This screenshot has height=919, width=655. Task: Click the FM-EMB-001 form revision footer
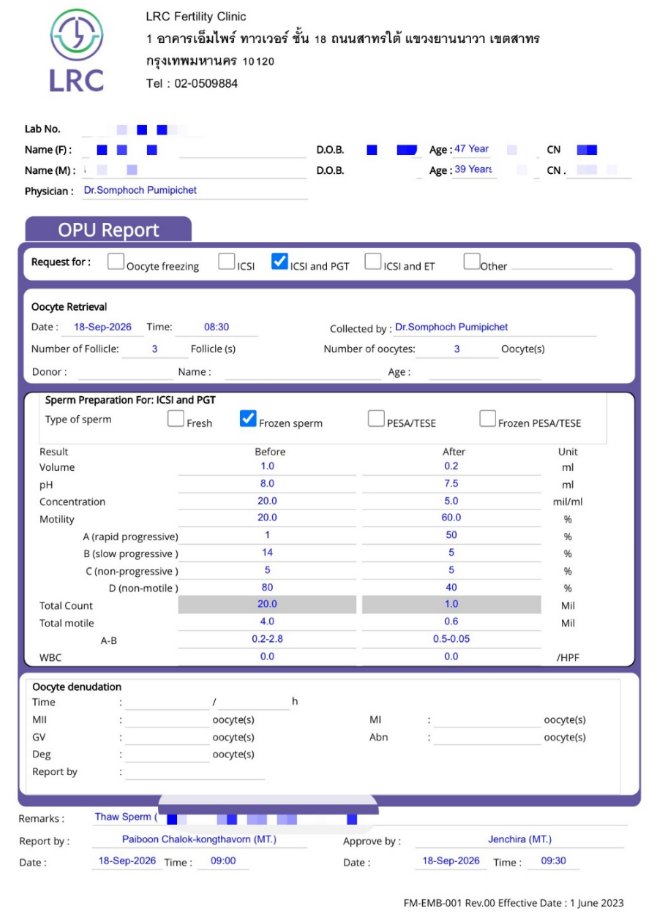coord(513,903)
